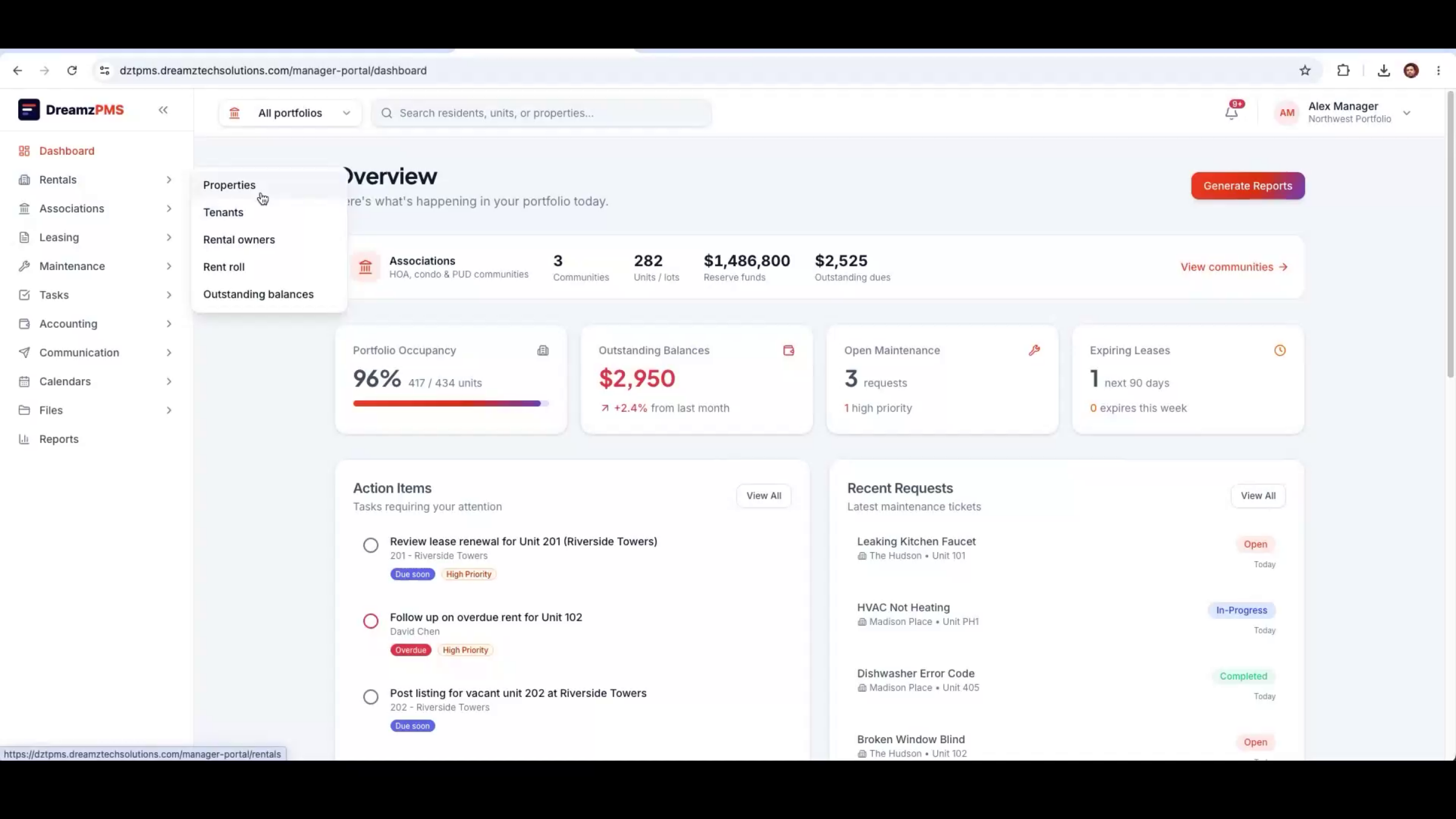
Task: Expand the Communication submenu chevron
Action: point(169,352)
